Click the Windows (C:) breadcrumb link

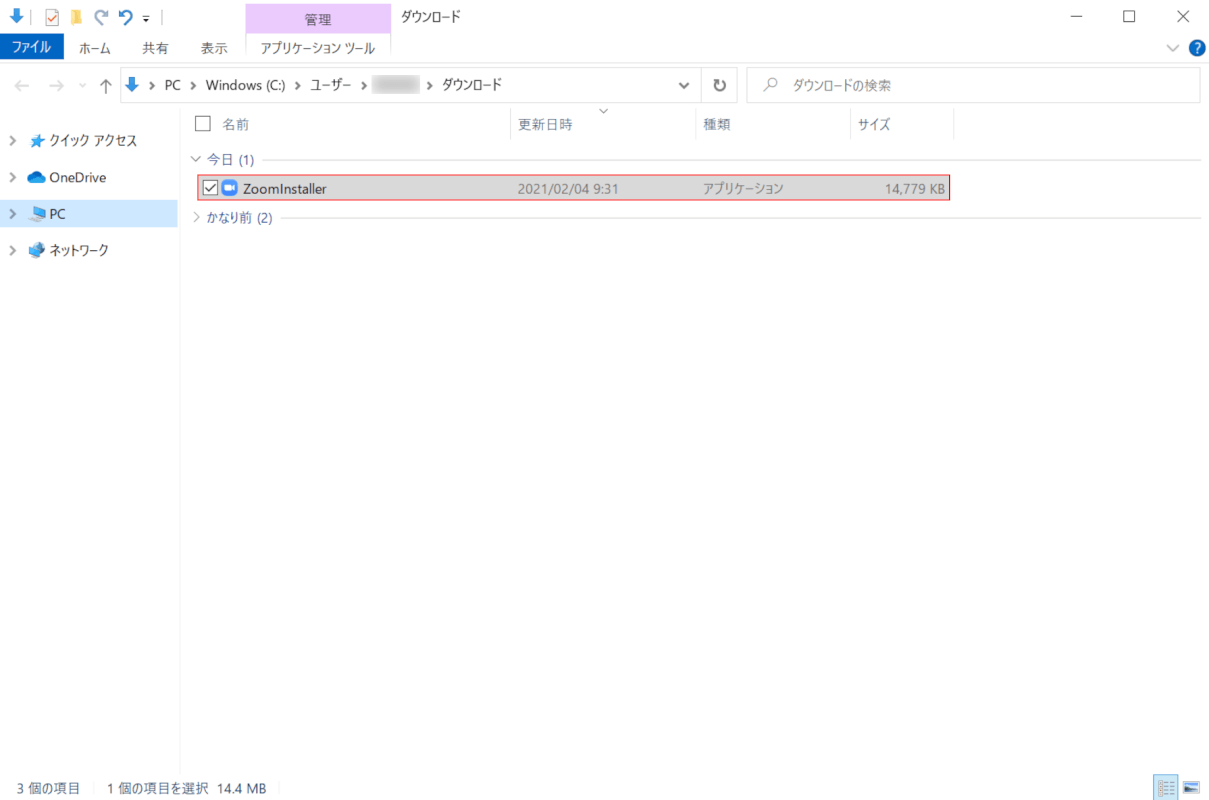point(245,85)
